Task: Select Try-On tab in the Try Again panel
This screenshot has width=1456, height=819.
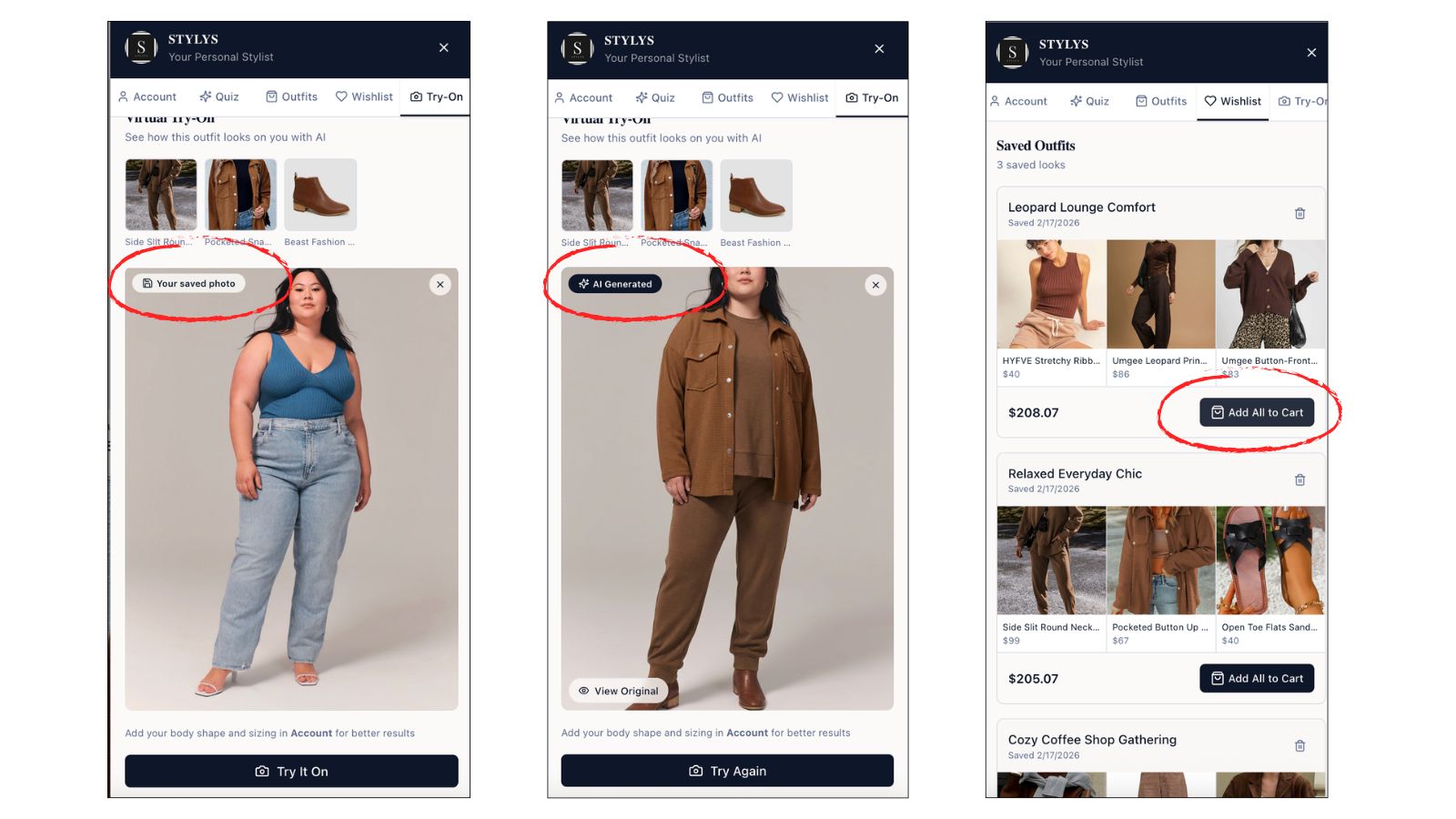Action: (x=872, y=97)
